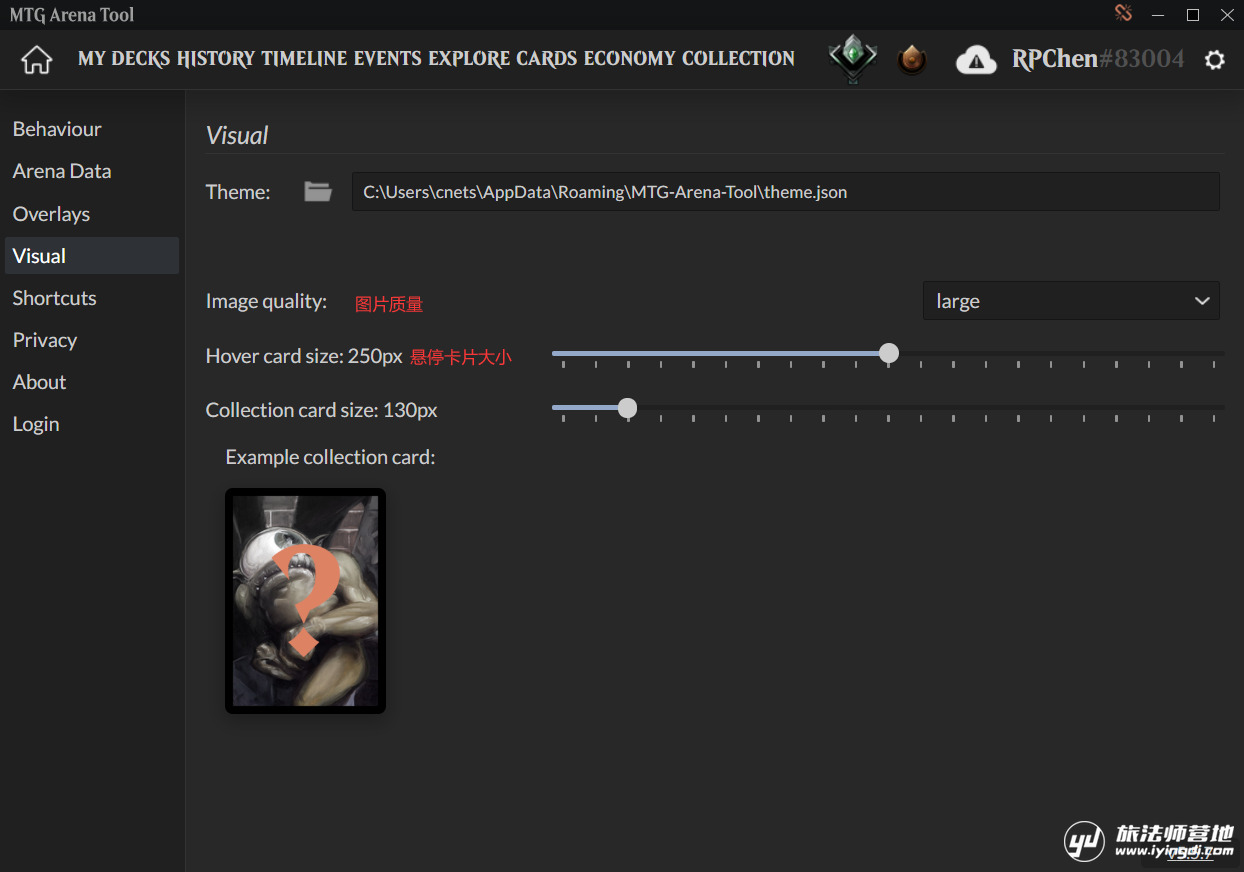This screenshot has height=872, width=1244.
Task: Click the "Example collection card:" caption
Action: [x=330, y=457]
